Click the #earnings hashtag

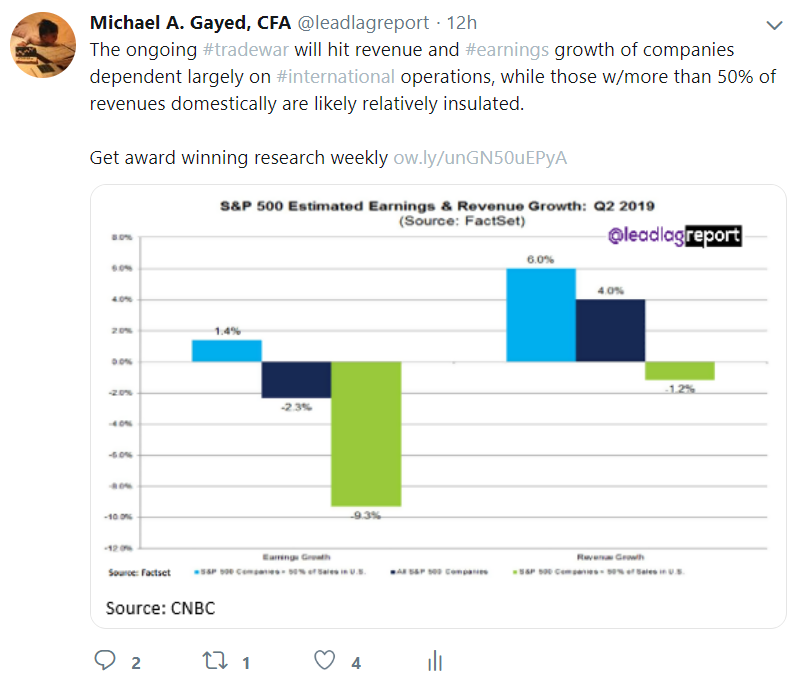click(507, 50)
